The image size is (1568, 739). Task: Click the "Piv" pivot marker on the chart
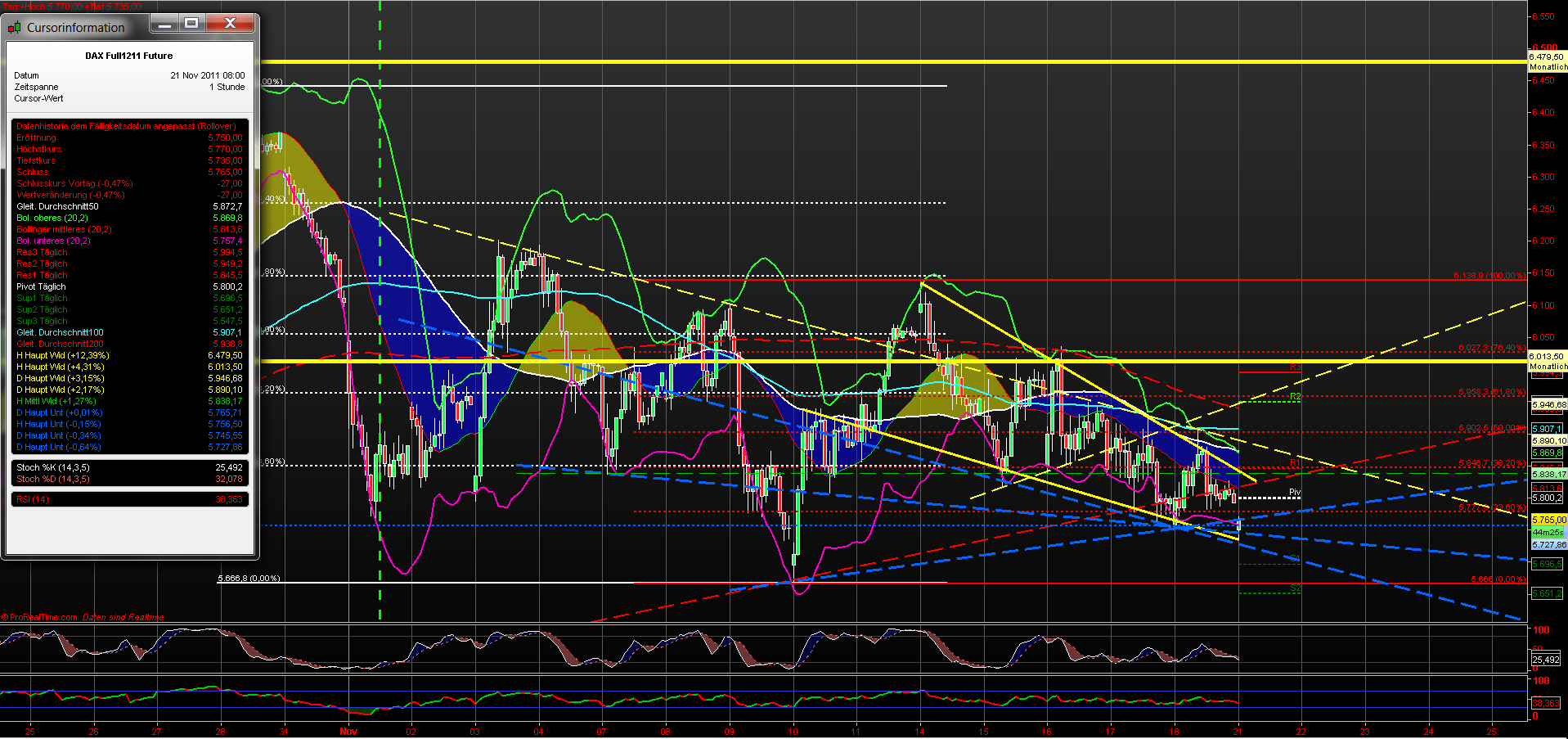pyautogui.click(x=1294, y=491)
